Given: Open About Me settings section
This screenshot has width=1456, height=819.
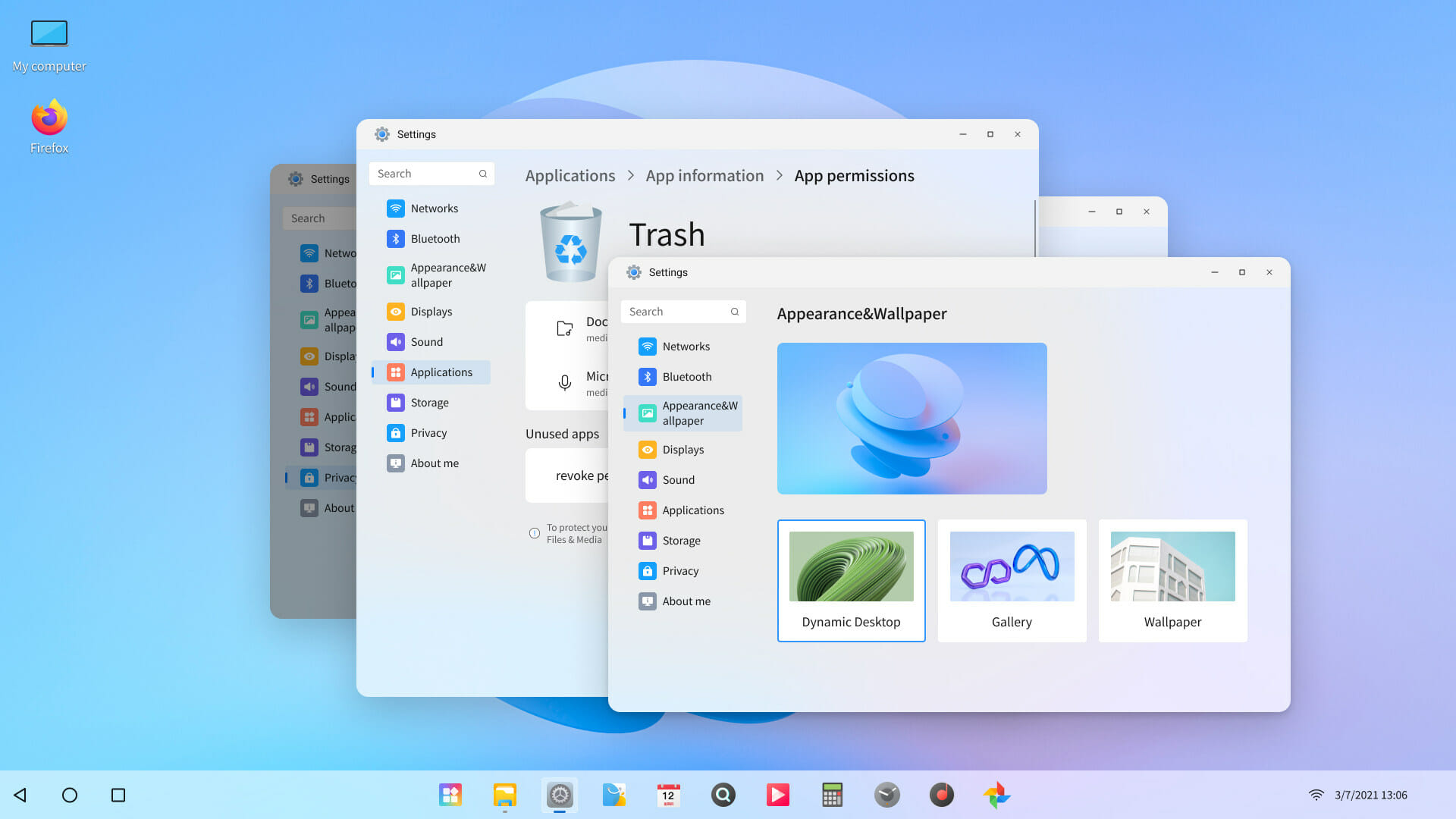Looking at the screenshot, I should click(x=686, y=600).
